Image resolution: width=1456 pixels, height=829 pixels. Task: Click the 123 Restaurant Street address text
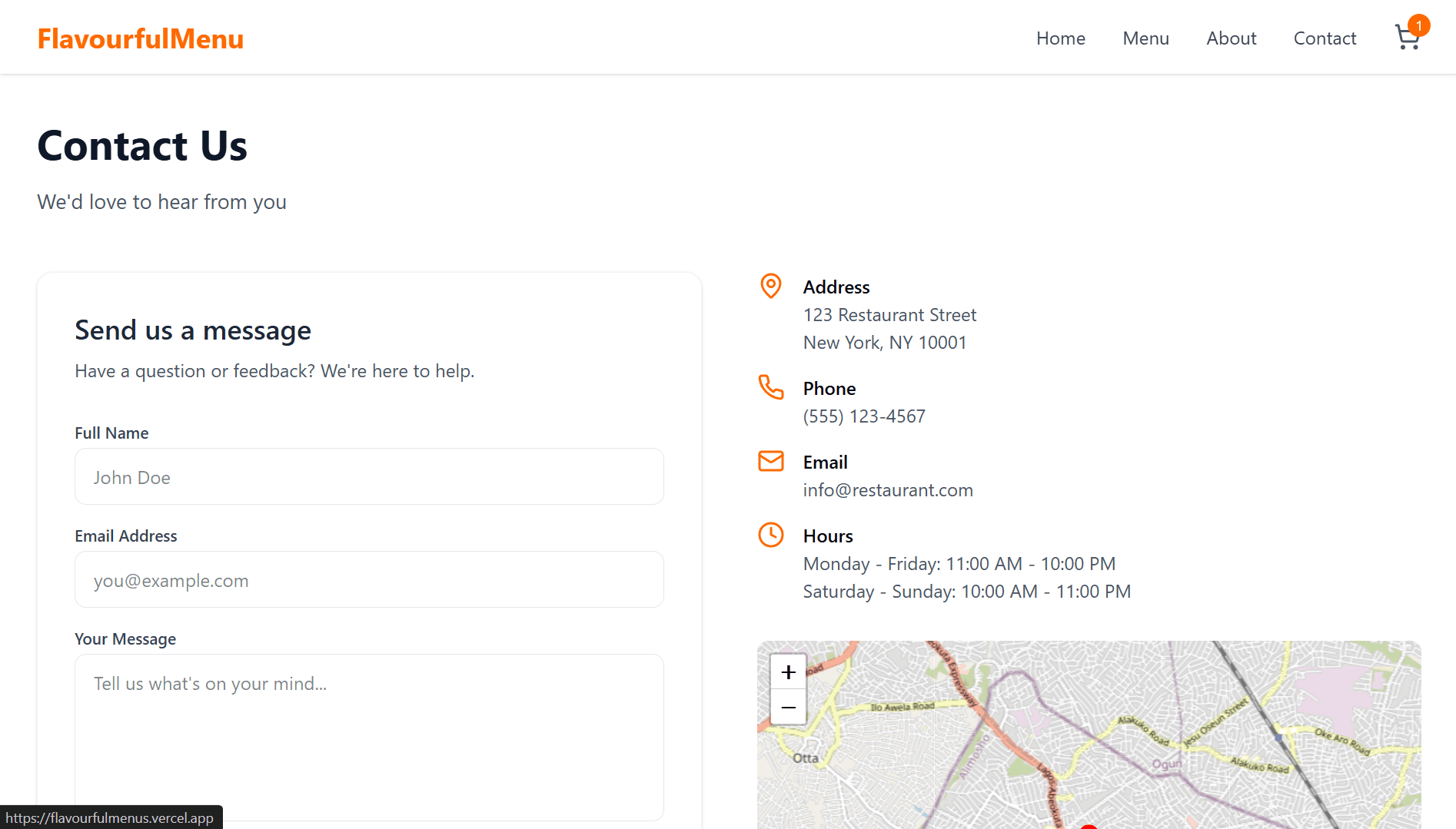coord(889,315)
